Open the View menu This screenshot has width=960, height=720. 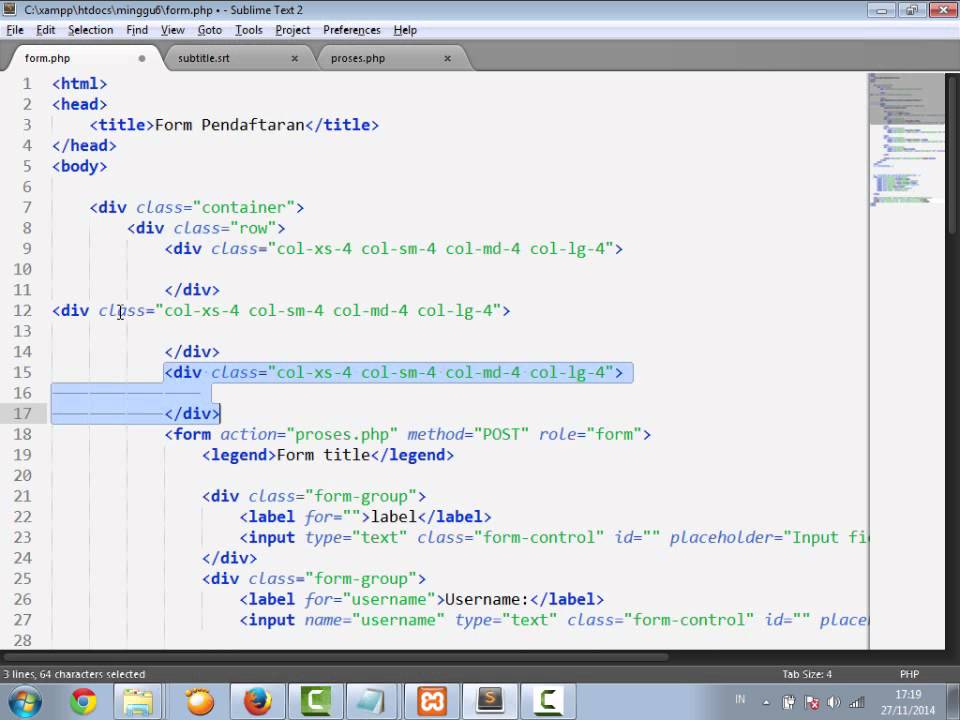pyautogui.click(x=173, y=30)
